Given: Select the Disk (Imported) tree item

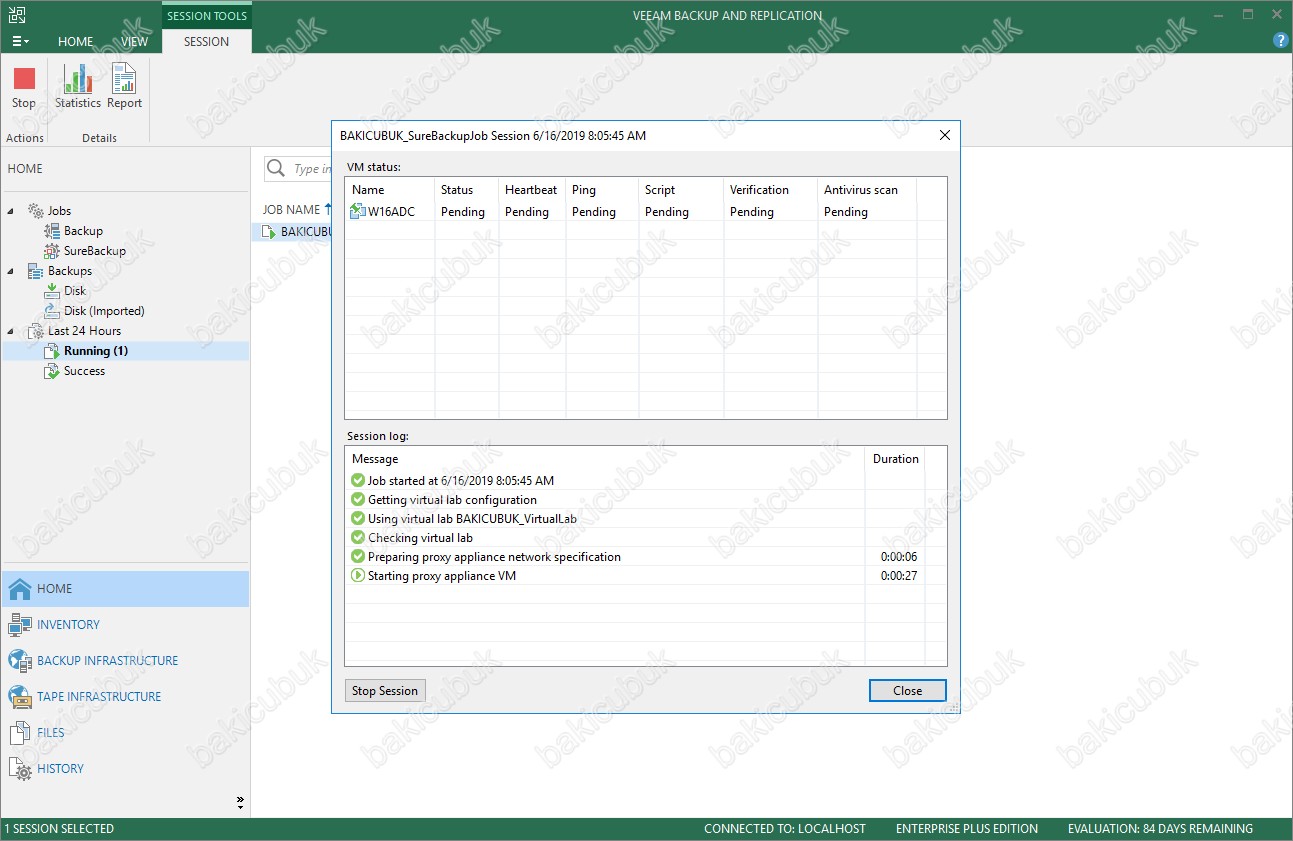Looking at the screenshot, I should click(104, 311).
